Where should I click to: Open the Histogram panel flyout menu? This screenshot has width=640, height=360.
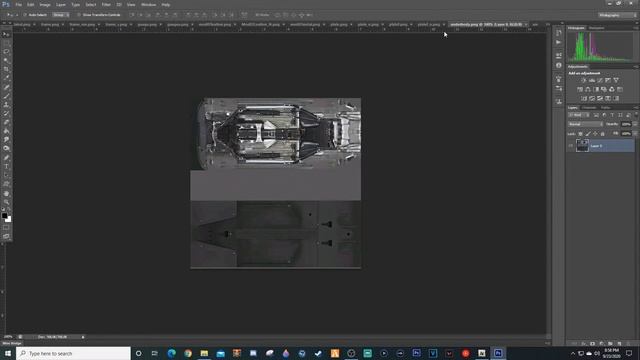[x=636, y=28]
